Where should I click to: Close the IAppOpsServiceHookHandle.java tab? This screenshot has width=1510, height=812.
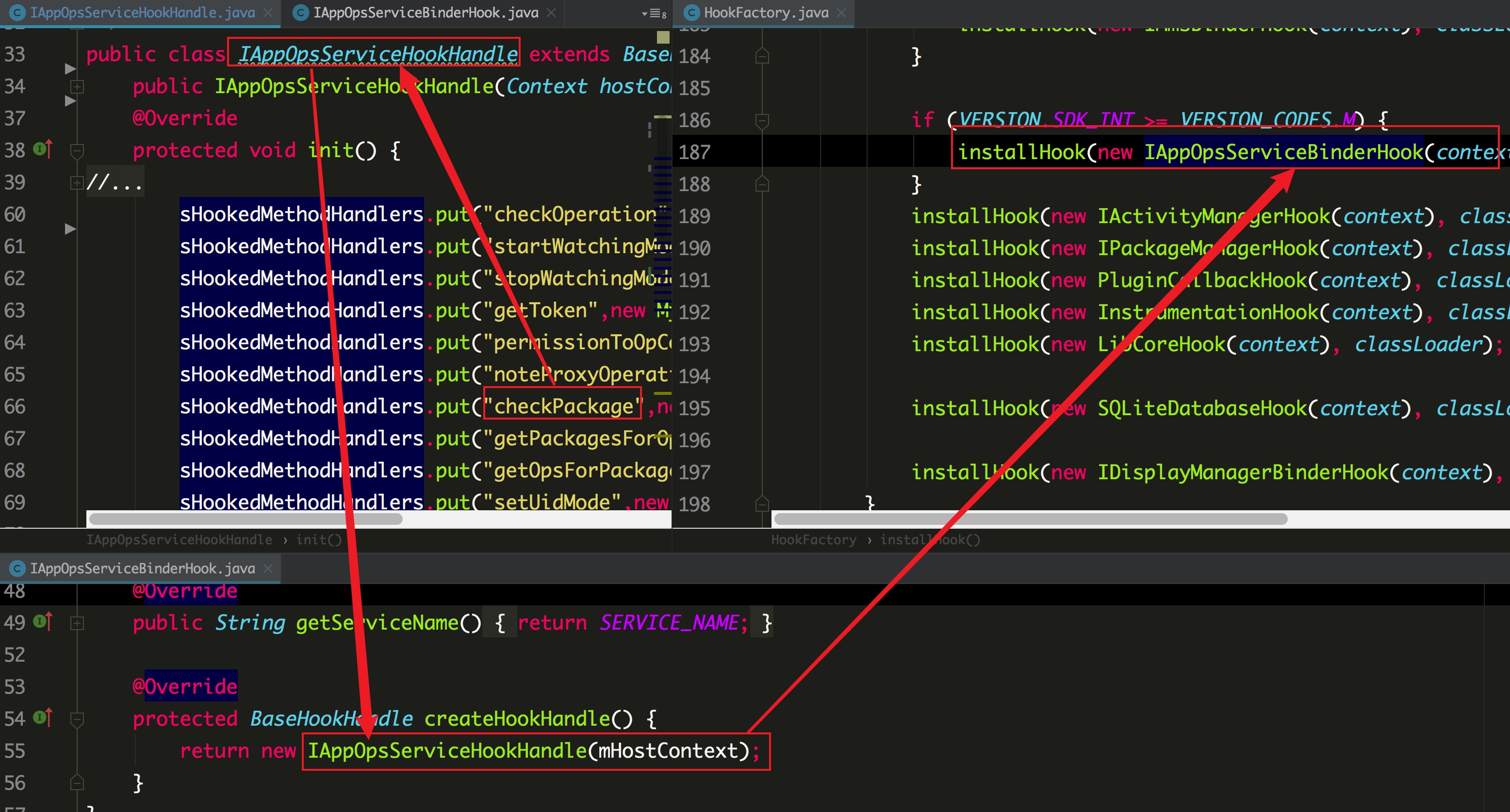click(x=268, y=12)
